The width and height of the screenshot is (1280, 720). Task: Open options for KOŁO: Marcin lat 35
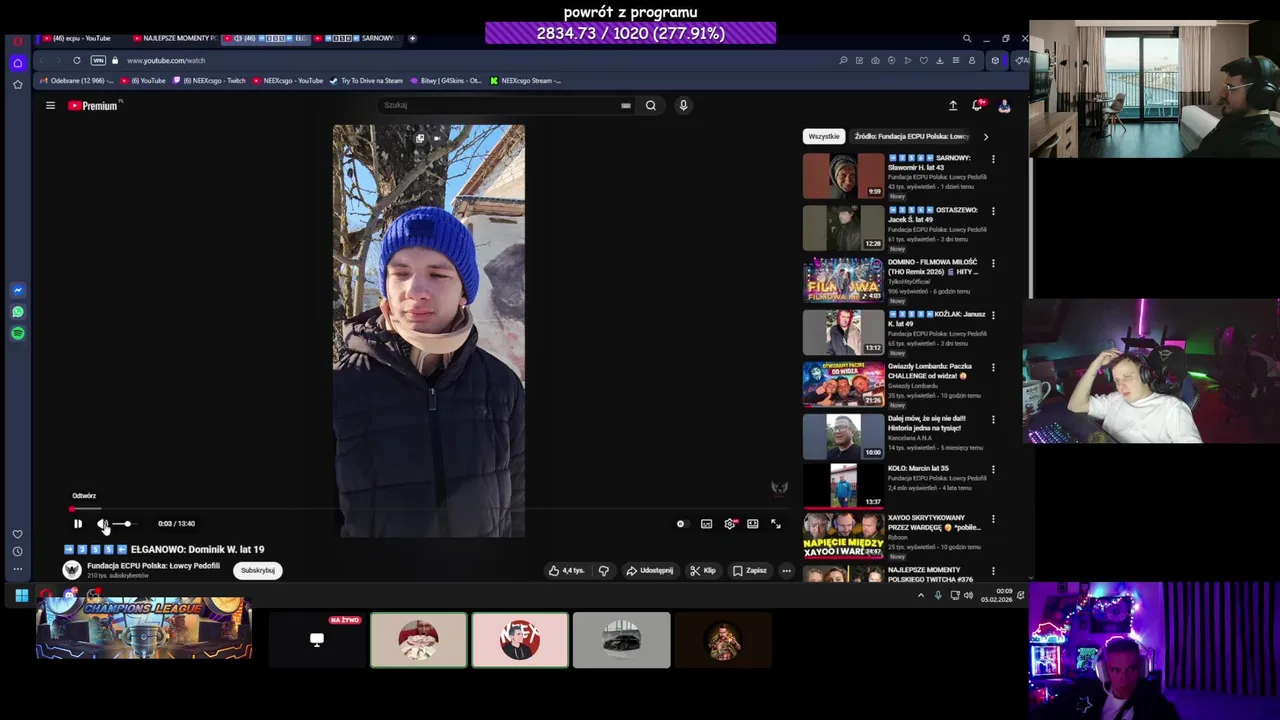(x=993, y=469)
